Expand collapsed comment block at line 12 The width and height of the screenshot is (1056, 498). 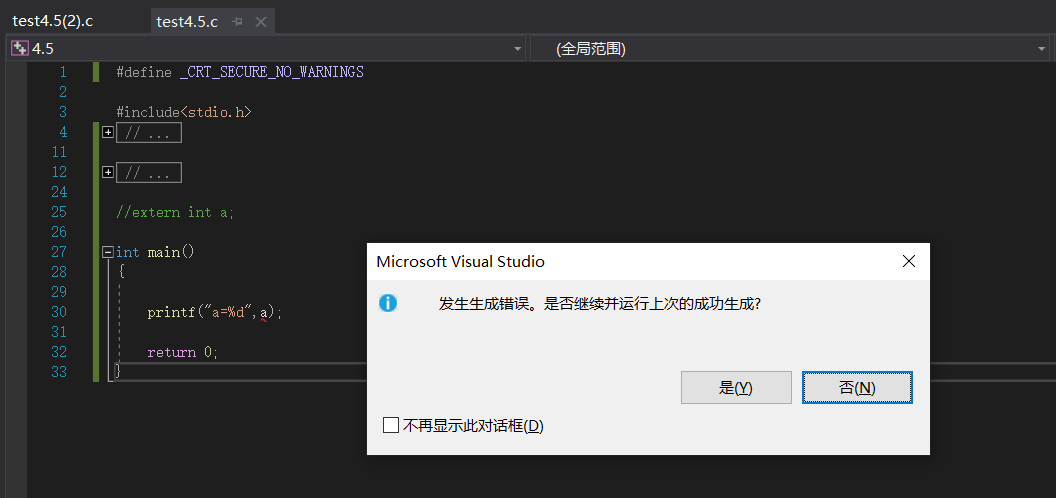[x=108, y=173]
